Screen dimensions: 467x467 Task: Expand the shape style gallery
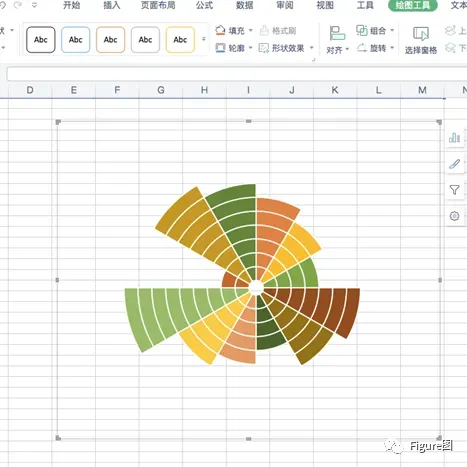pyautogui.click(x=204, y=39)
